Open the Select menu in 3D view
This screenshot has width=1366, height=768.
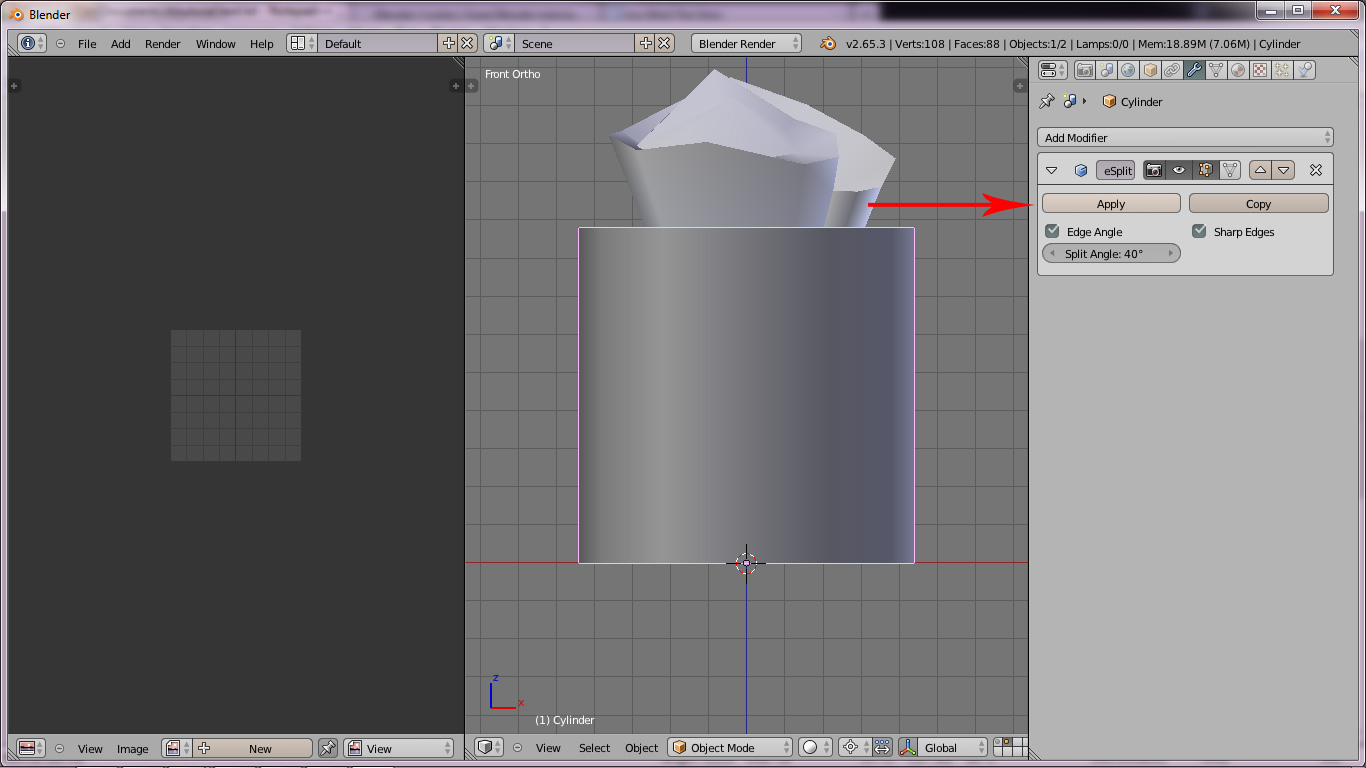[594, 748]
